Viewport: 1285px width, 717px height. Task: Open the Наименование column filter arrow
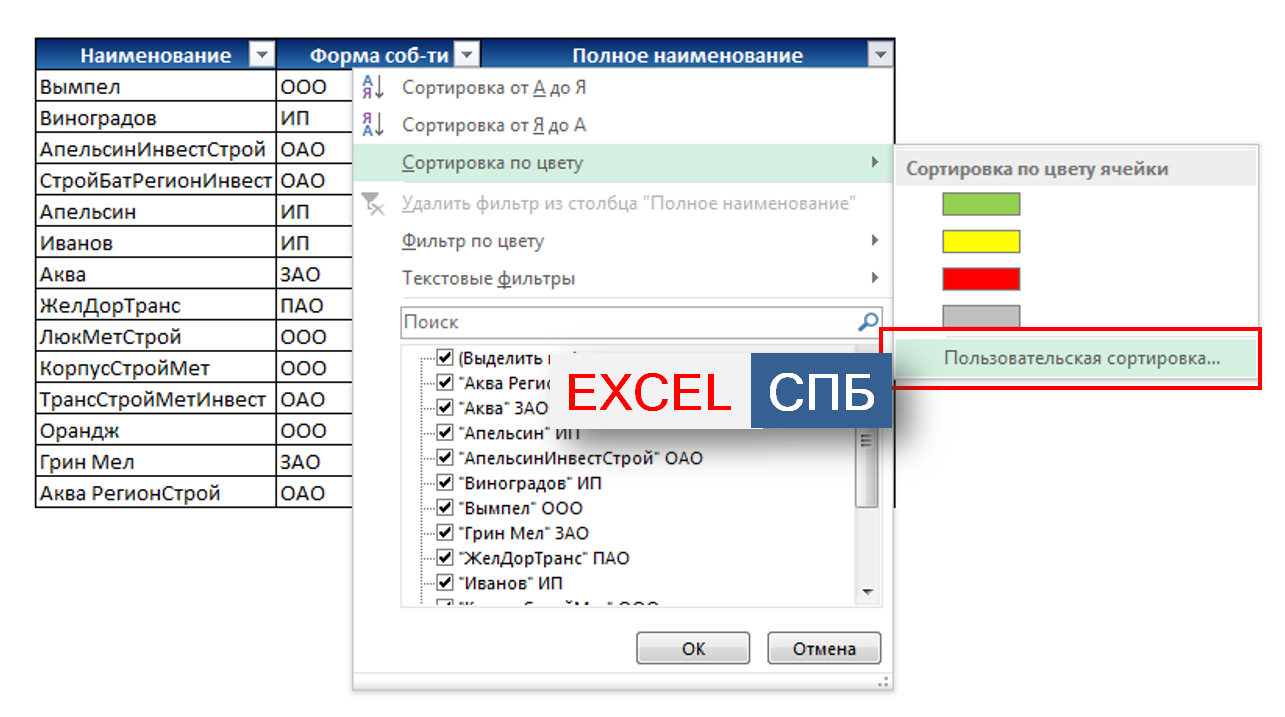point(261,55)
